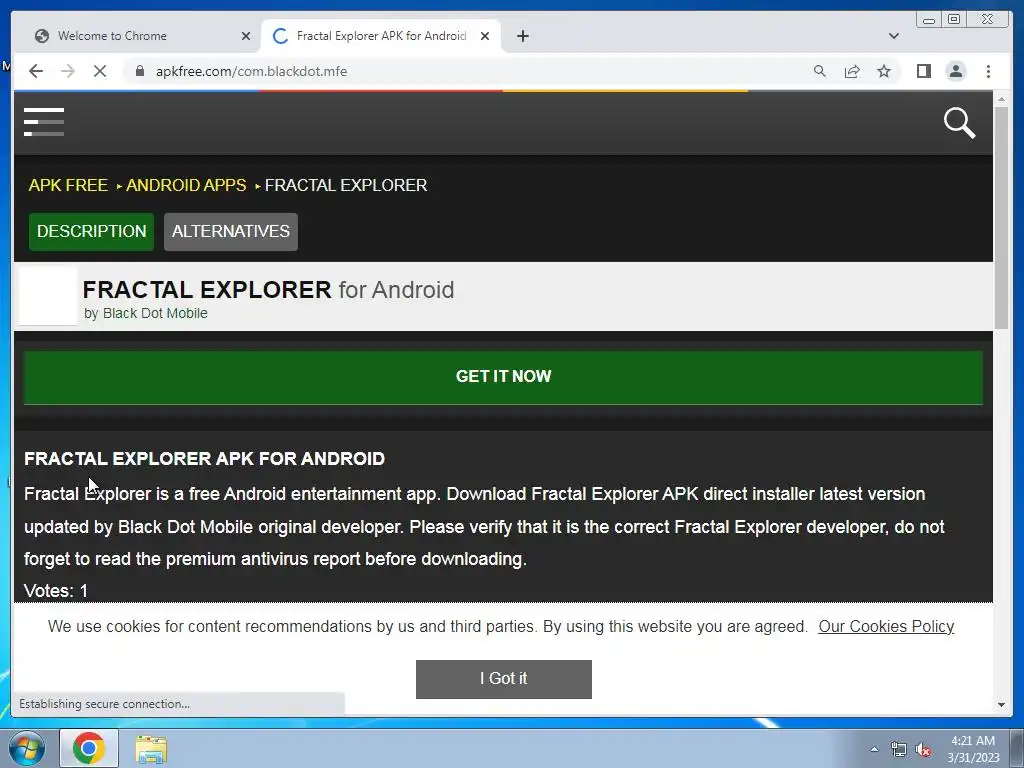The width and height of the screenshot is (1024, 768).
Task: Click the muted volume tray icon
Action: pyautogui.click(x=923, y=749)
